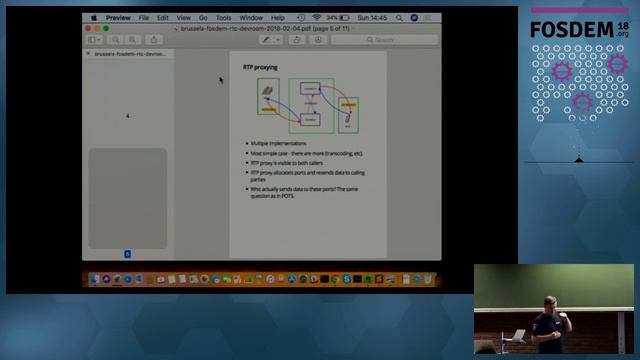Open the Go menu
Viewport: 640px width, 360px height.
tap(203, 18)
